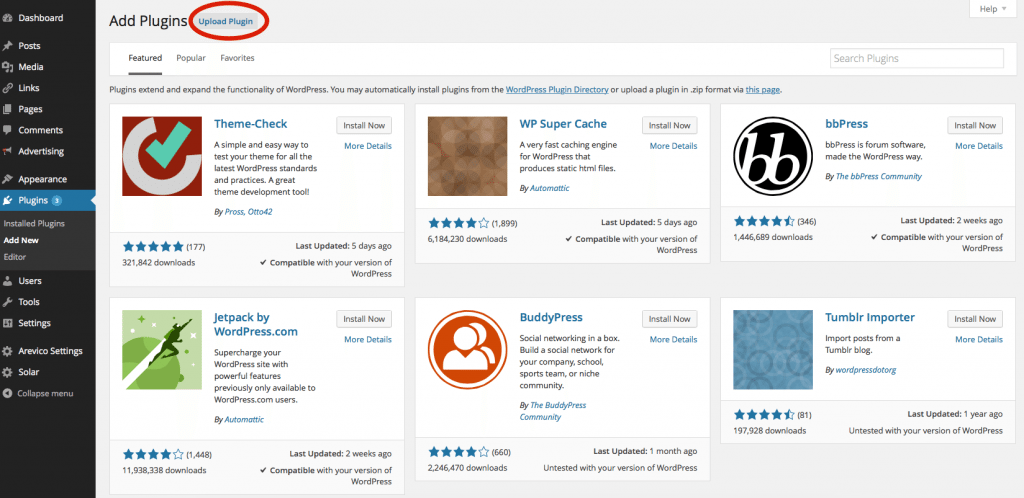Switch to the Popular tab
This screenshot has width=1024, height=498.
coord(191,58)
